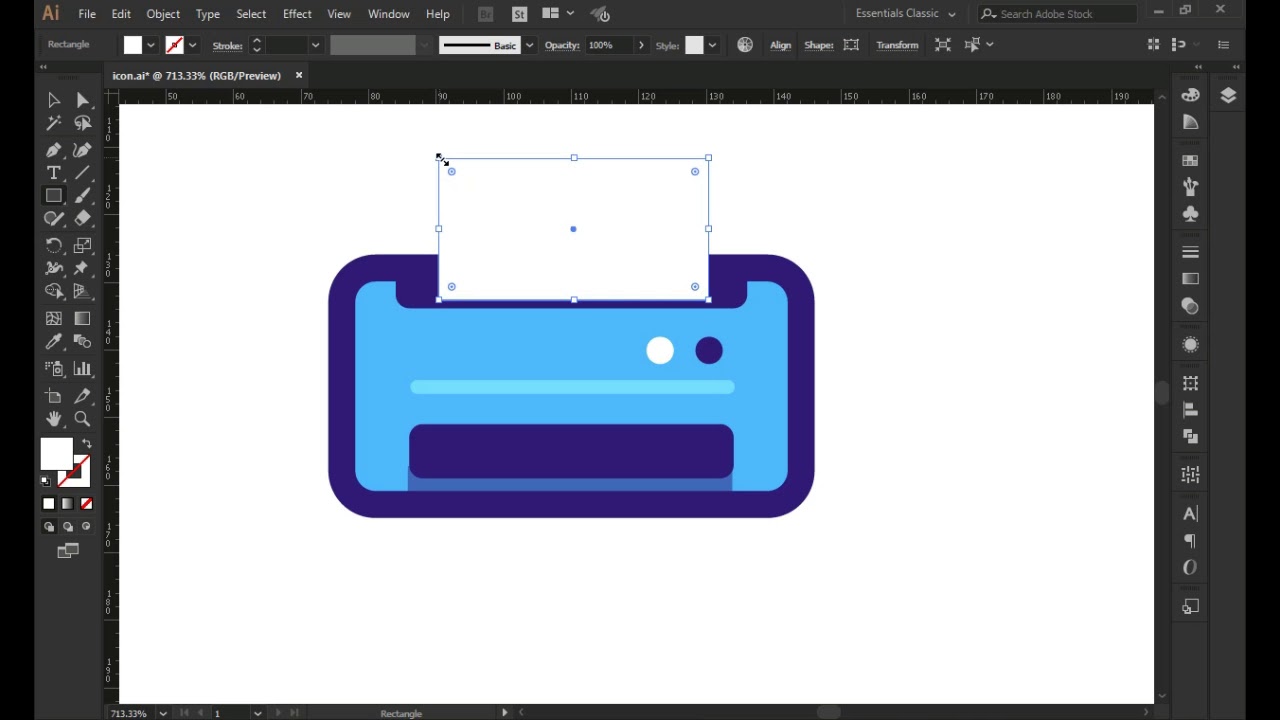1280x720 pixels.
Task: Click the Opacity label link
Action: coord(562,45)
